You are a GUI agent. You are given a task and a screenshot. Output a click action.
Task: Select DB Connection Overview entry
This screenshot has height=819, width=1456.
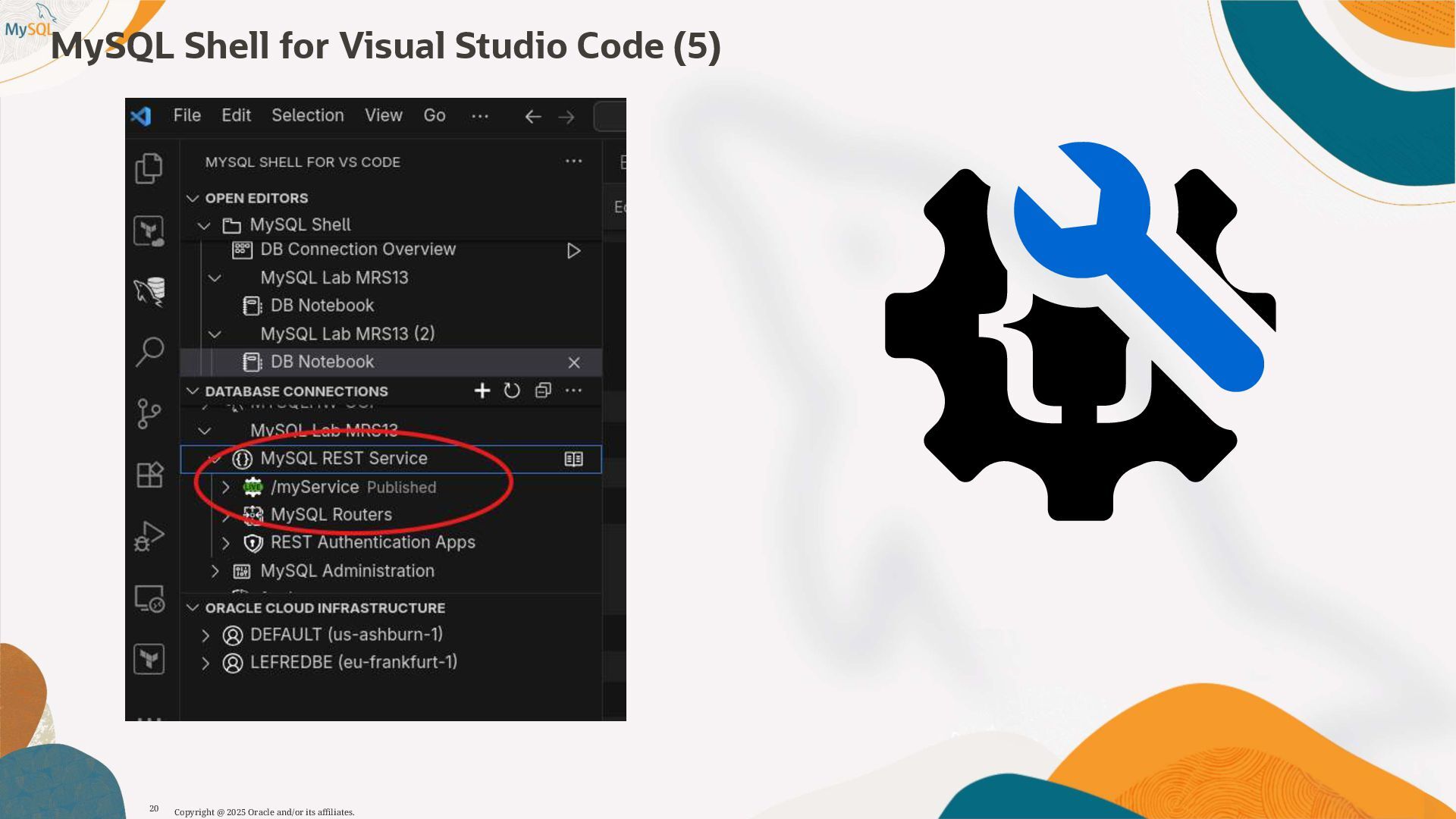click(x=357, y=249)
